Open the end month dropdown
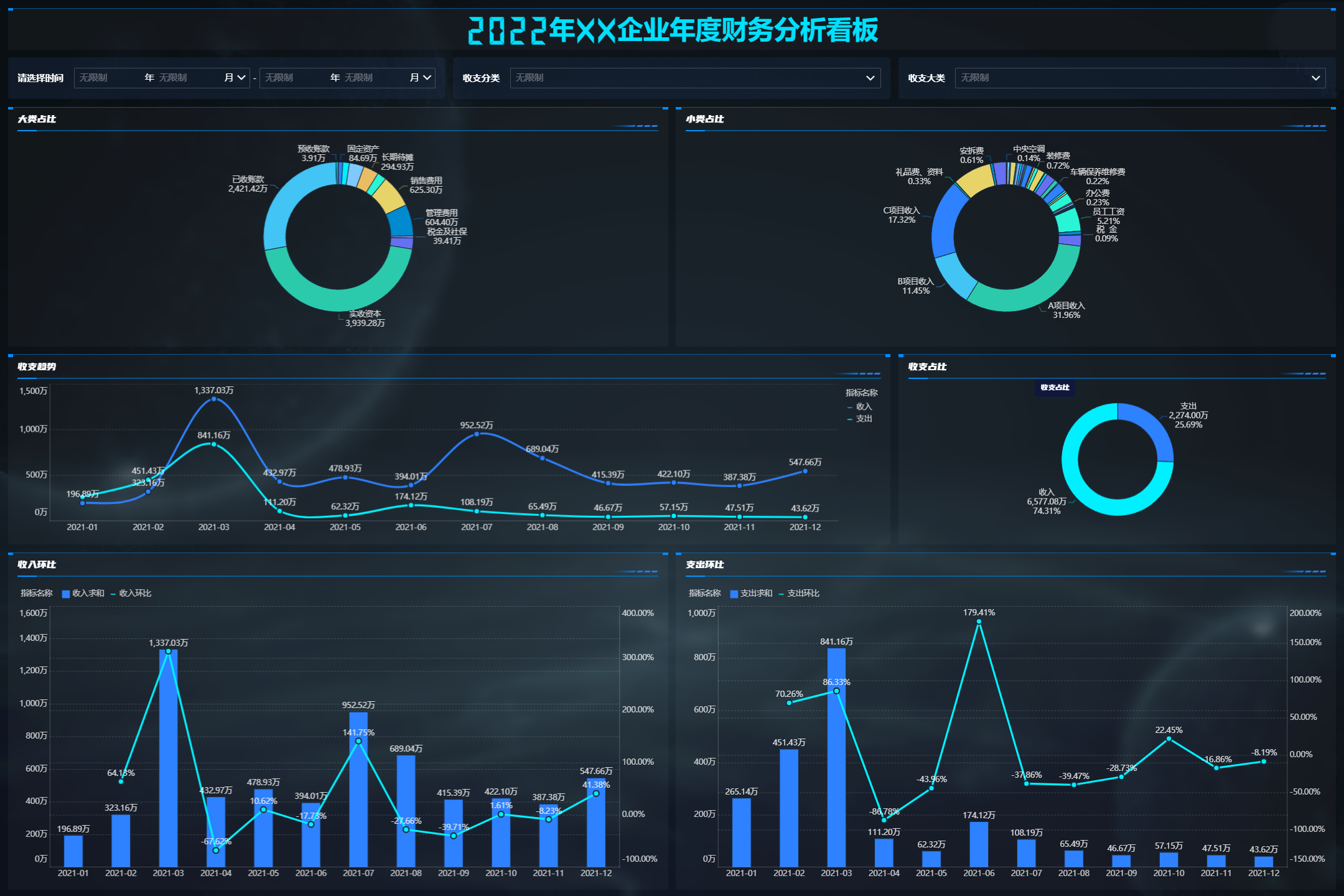Viewport: 1344px width, 896px height. pyautogui.click(x=428, y=78)
